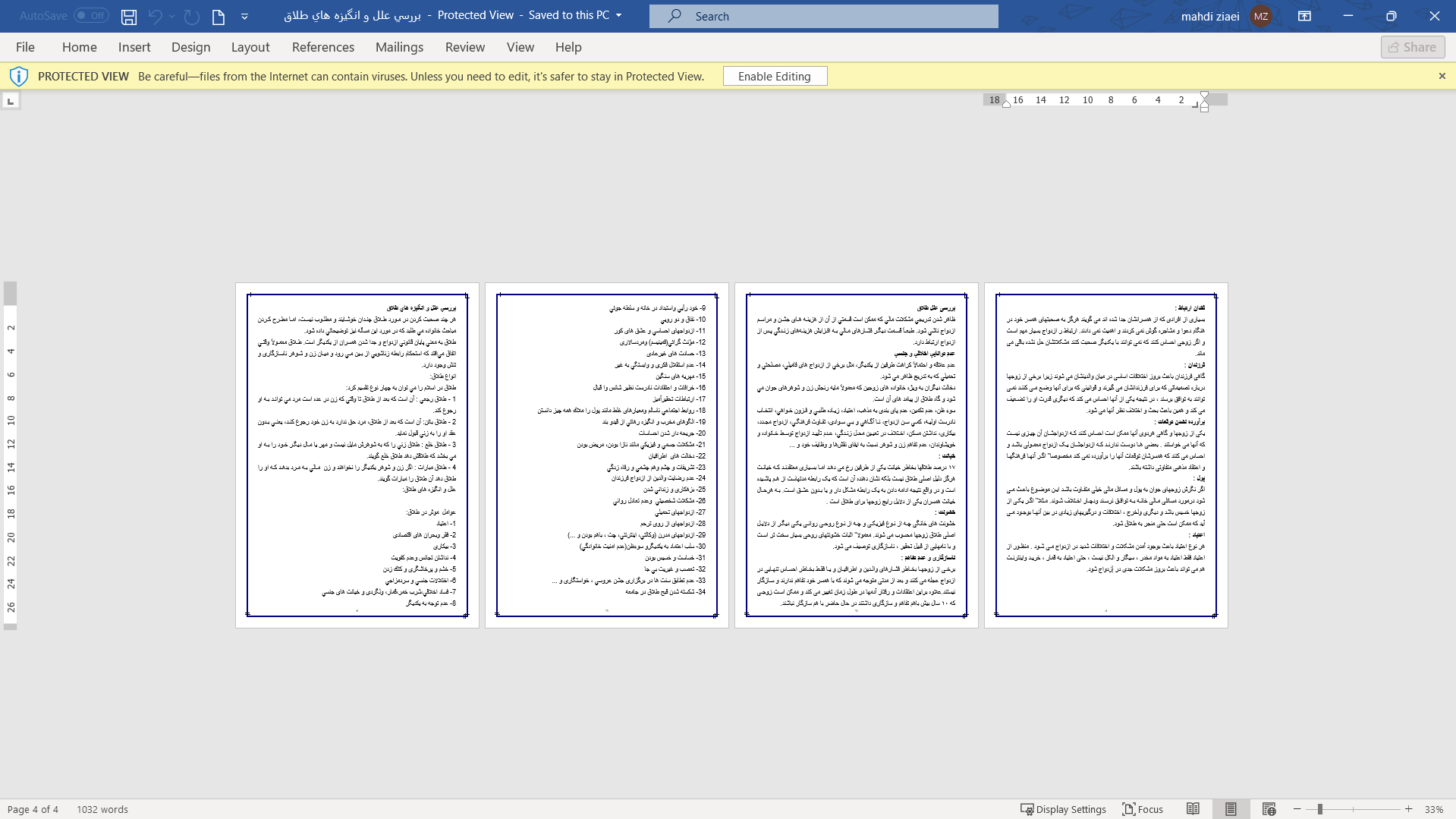Open the File tab

[x=25, y=47]
